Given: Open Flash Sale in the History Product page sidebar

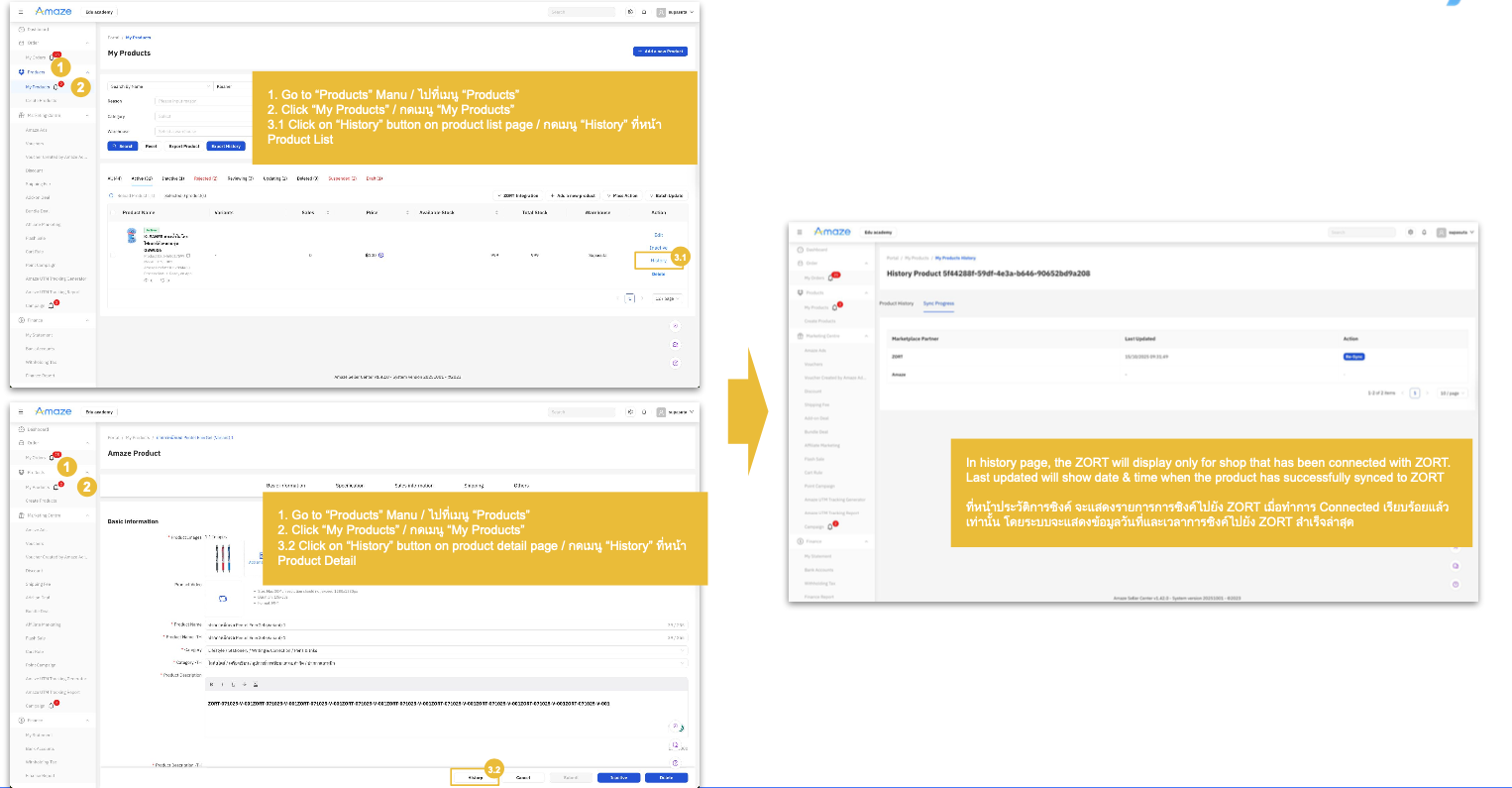Looking at the screenshot, I should pos(814,459).
